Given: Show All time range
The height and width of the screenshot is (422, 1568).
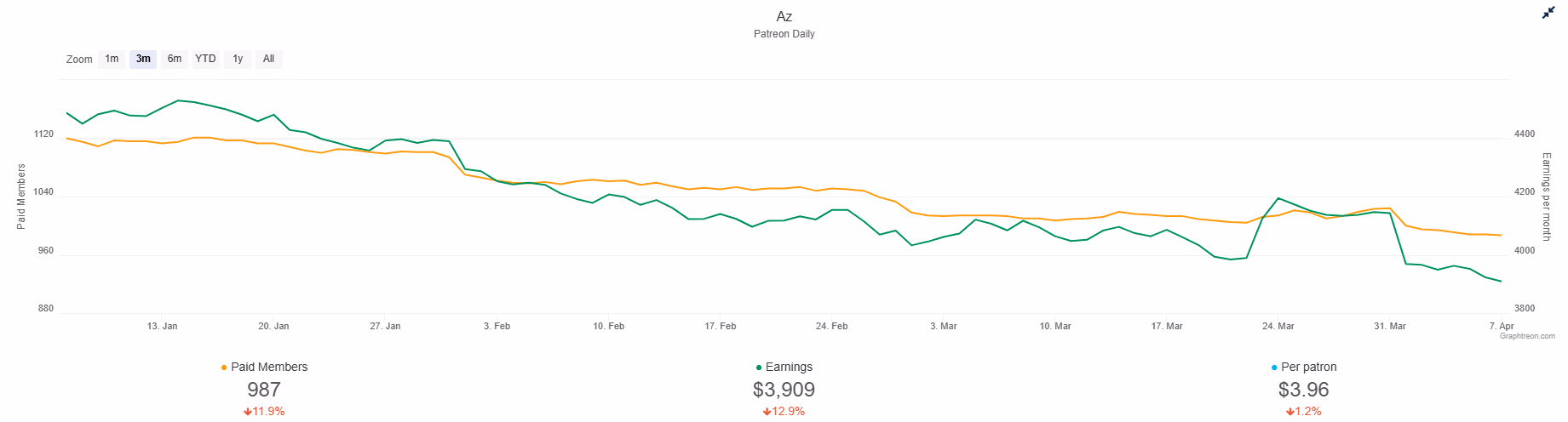Looking at the screenshot, I should click(268, 59).
